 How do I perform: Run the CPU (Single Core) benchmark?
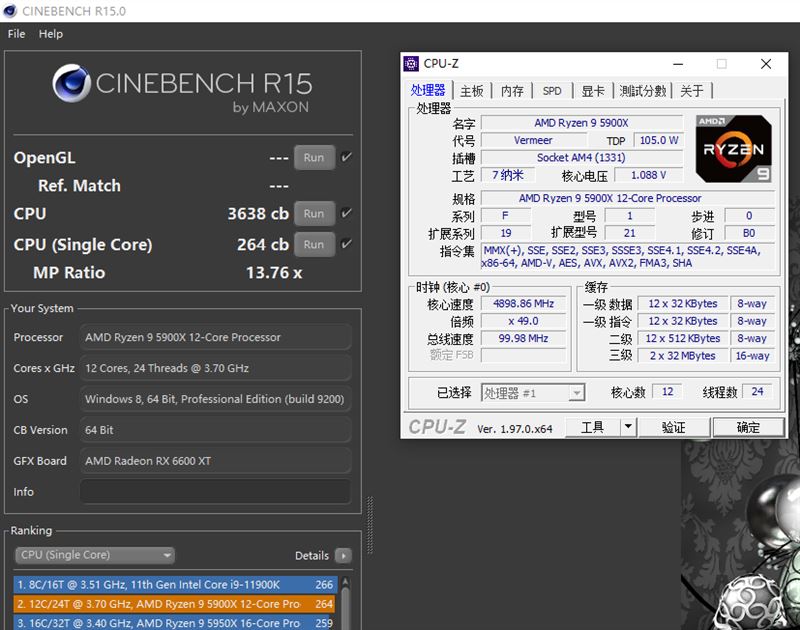(x=314, y=244)
